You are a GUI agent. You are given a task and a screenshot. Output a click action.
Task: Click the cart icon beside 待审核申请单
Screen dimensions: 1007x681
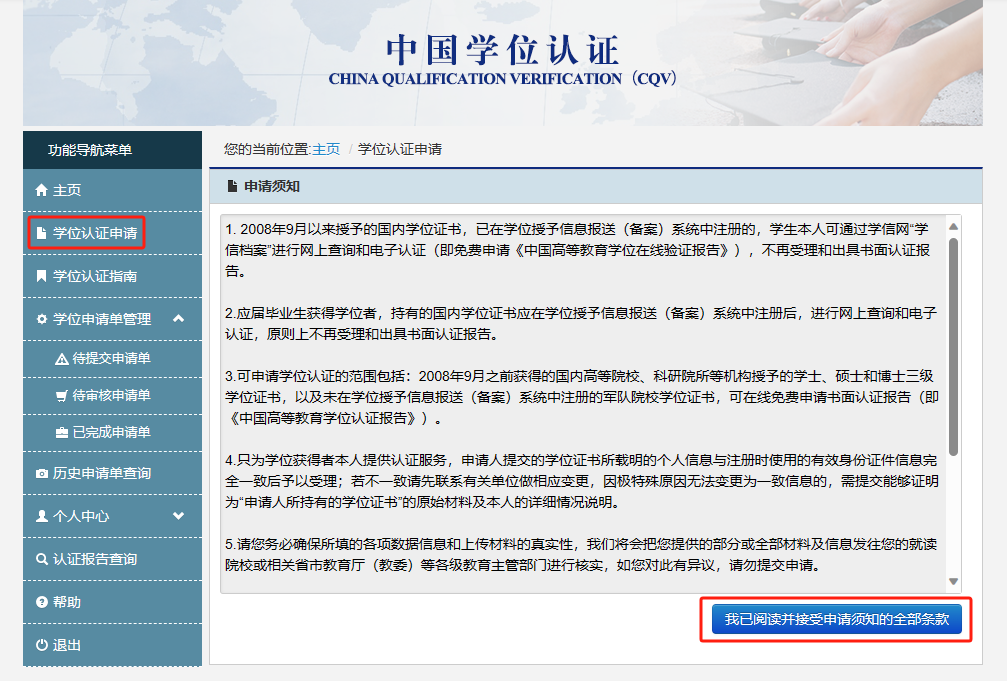click(62, 396)
